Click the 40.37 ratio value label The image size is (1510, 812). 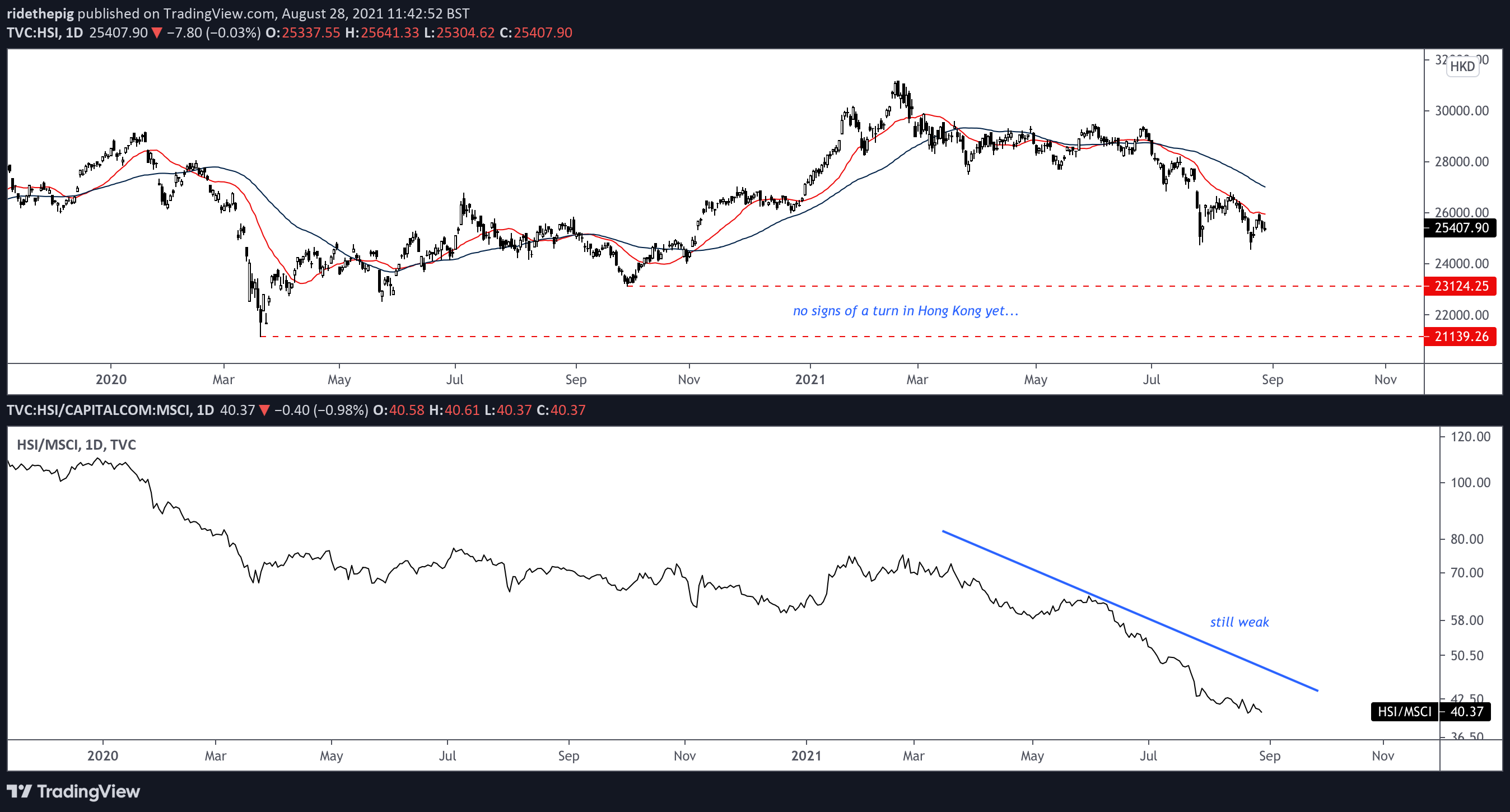pos(1466,712)
